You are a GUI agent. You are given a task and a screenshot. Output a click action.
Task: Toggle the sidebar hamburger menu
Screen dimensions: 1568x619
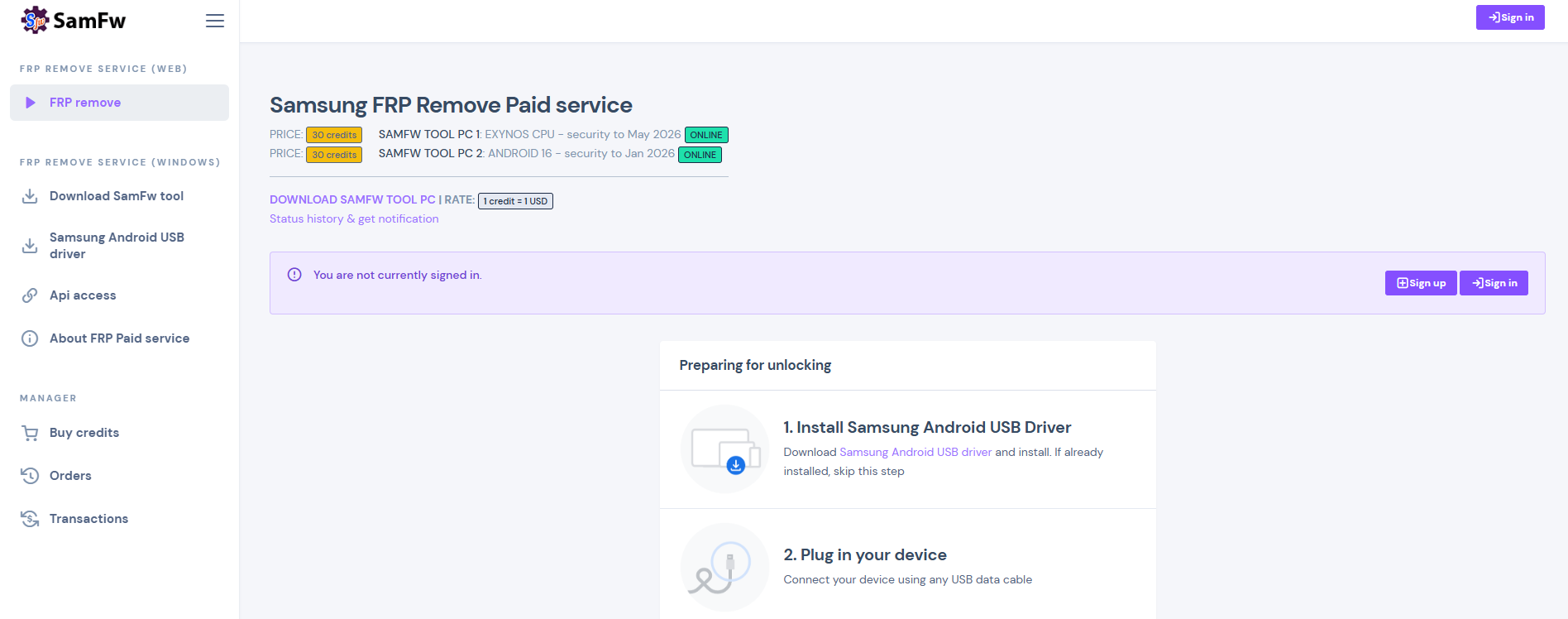coord(215,21)
